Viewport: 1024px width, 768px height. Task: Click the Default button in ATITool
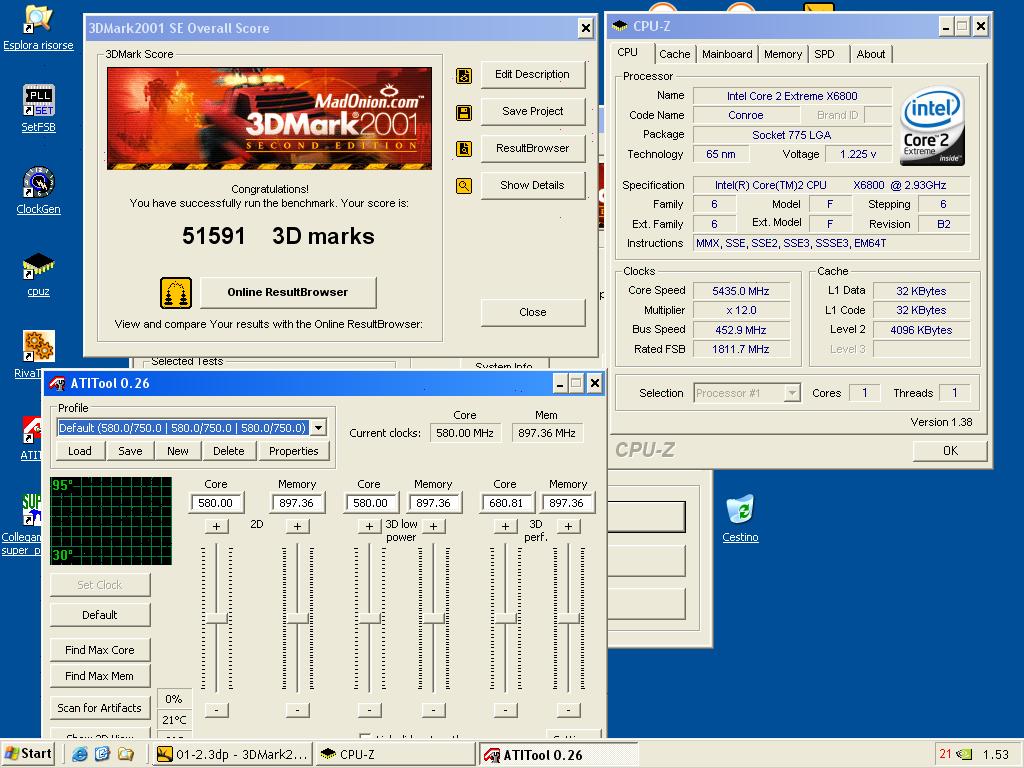99,615
